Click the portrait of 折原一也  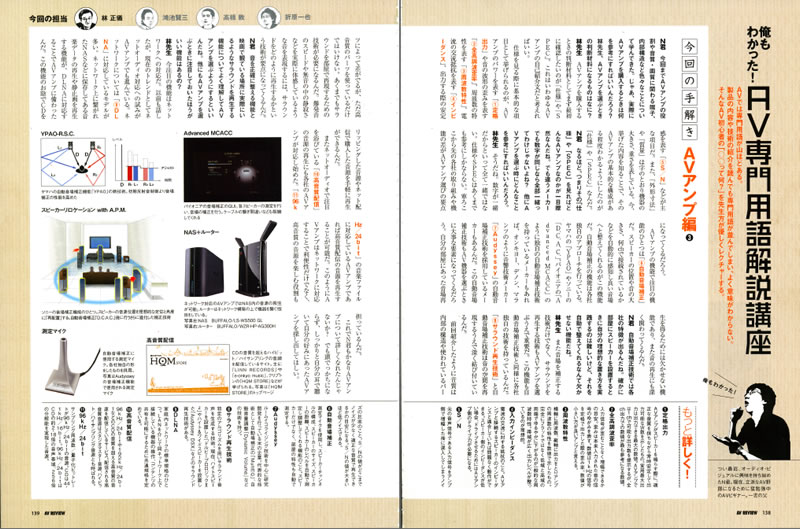266,17
